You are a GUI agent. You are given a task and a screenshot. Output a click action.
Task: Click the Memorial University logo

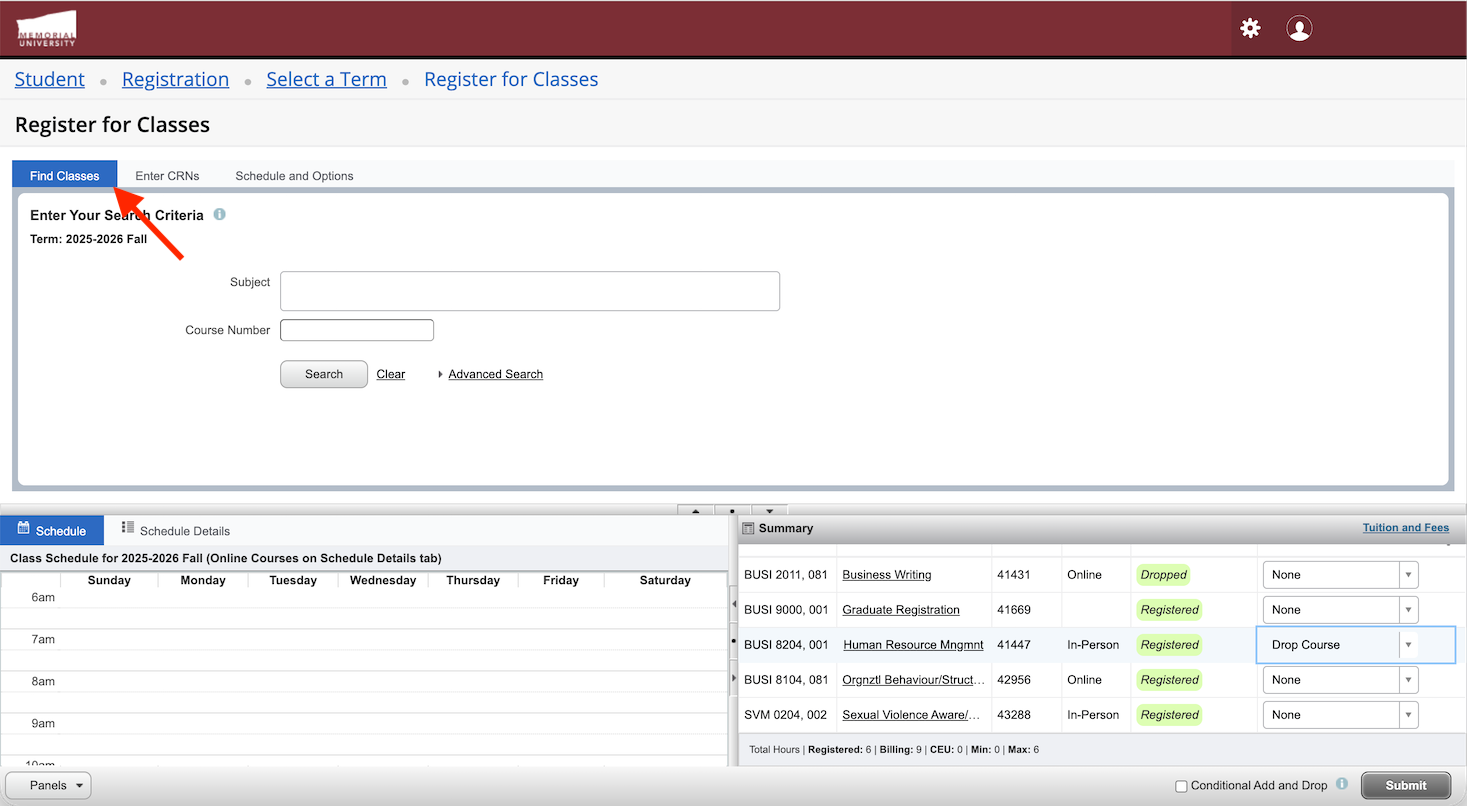coord(46,29)
